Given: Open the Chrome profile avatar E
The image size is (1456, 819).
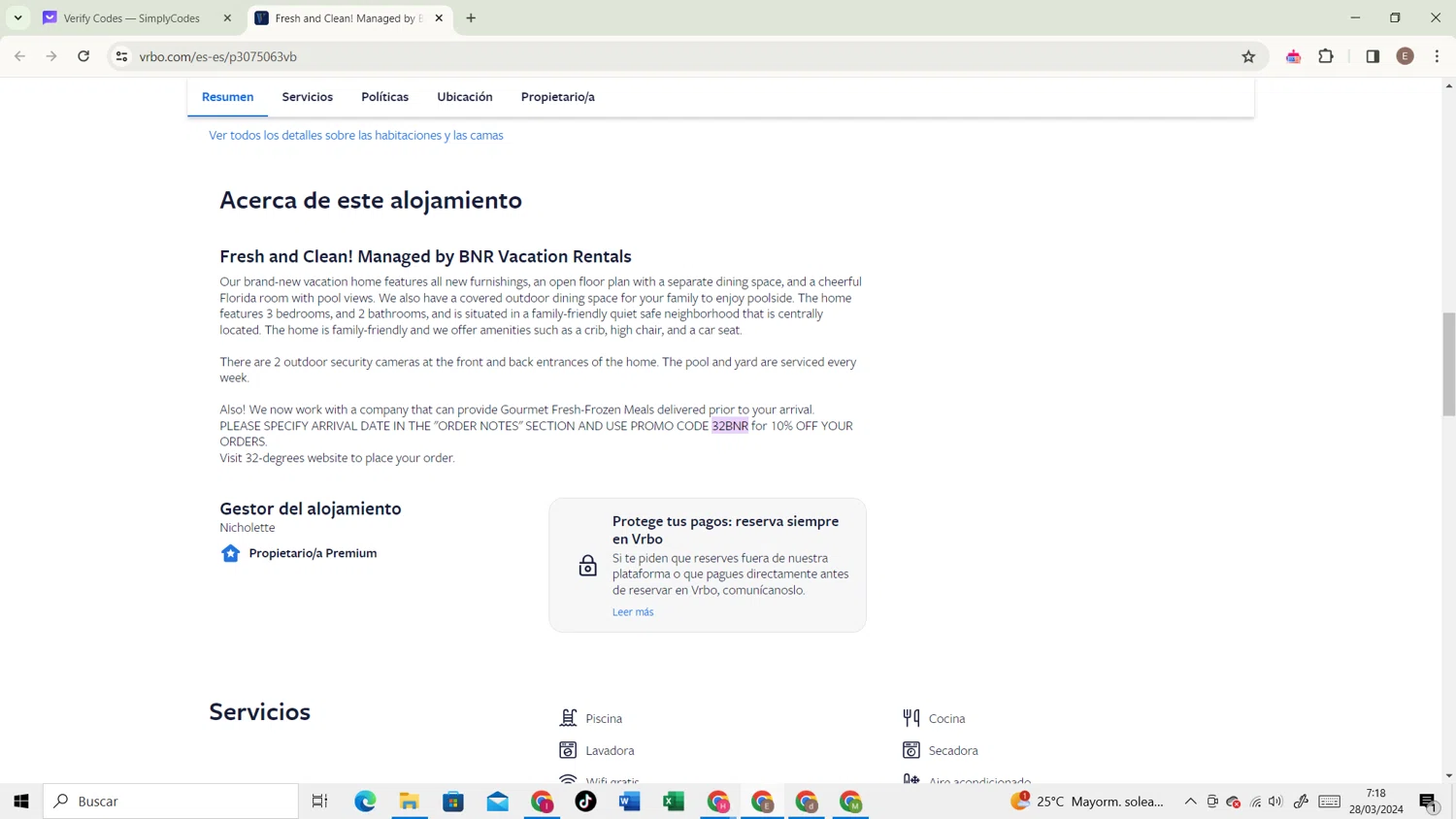Looking at the screenshot, I should pyautogui.click(x=1405, y=56).
